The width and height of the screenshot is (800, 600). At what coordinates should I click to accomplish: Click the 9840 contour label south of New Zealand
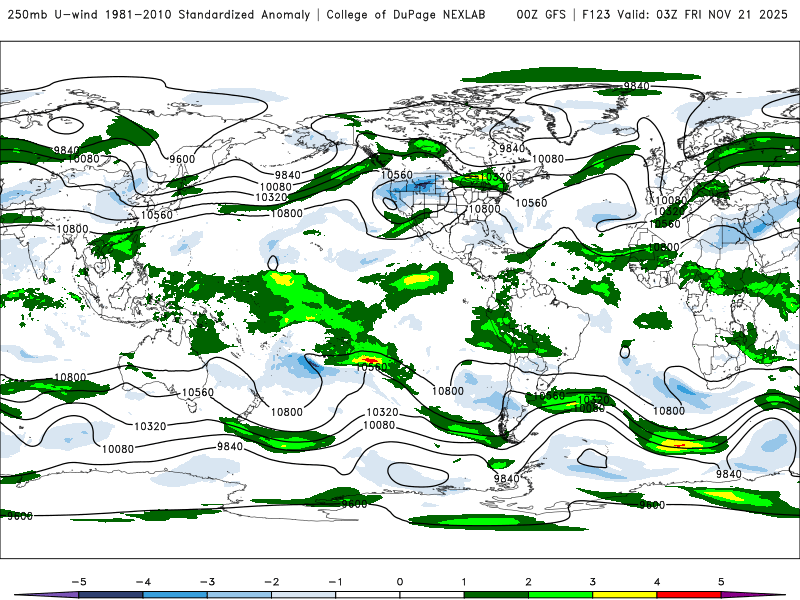pyautogui.click(x=230, y=446)
